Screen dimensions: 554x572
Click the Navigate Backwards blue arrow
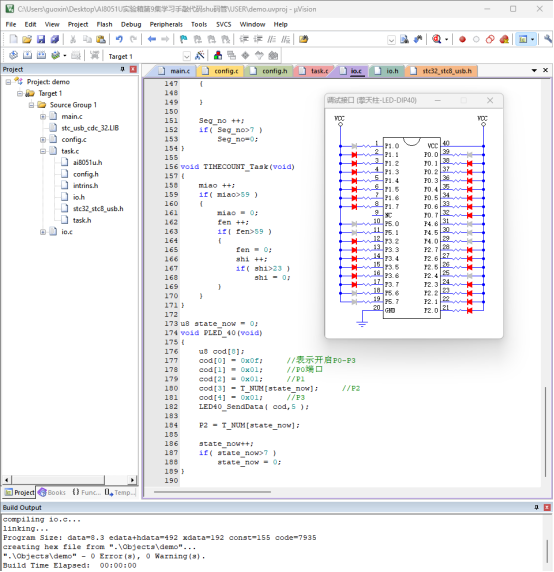152,39
